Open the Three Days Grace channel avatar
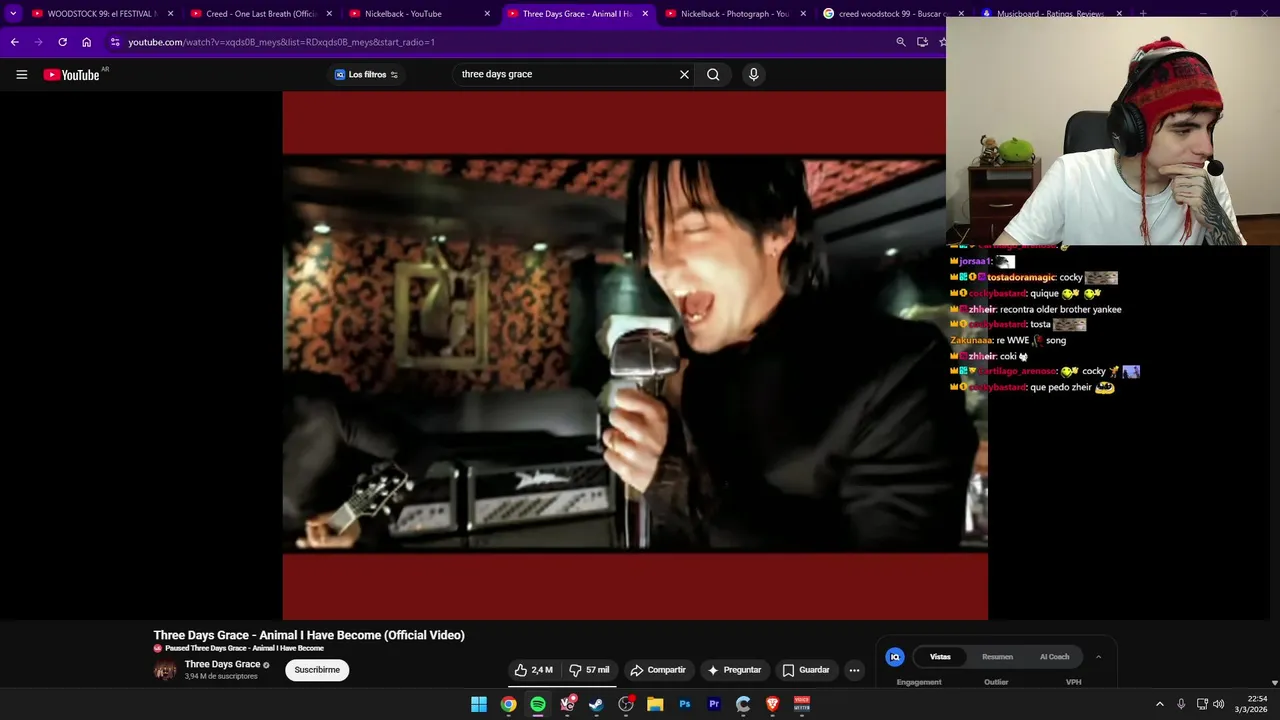Screen dimensions: 1280x720 pos(165,670)
